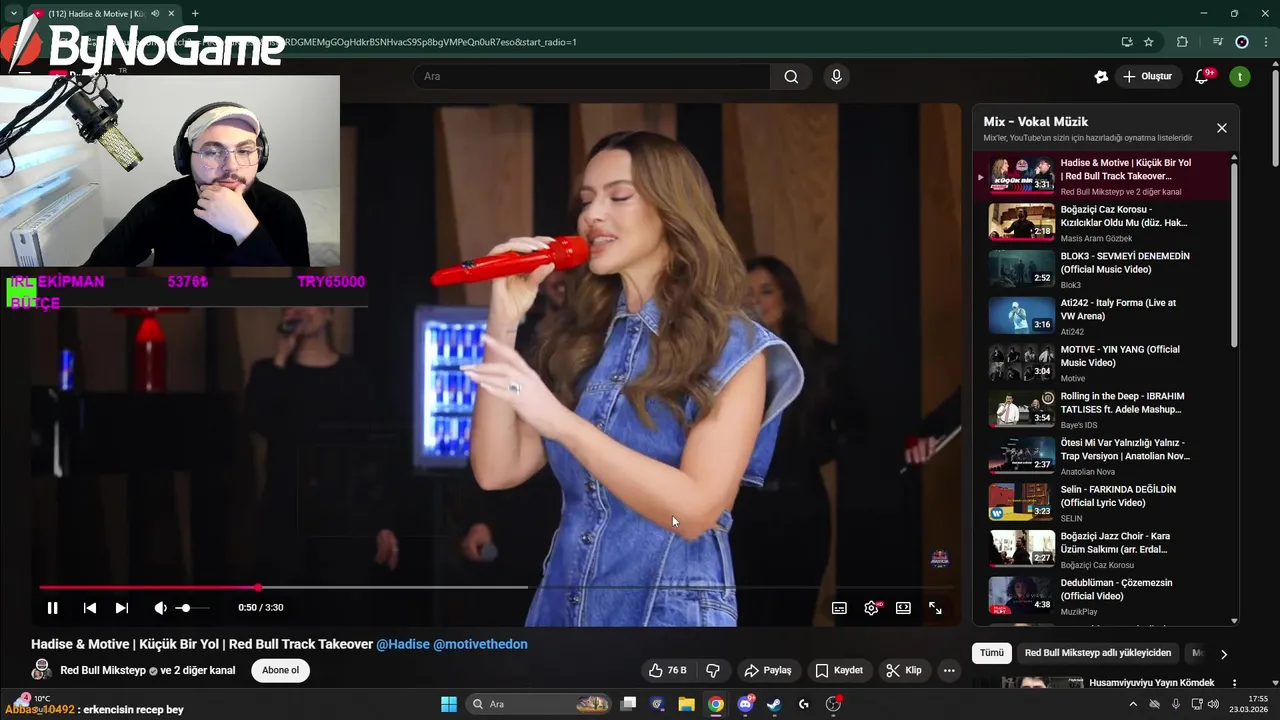The image size is (1280, 720).
Task: Open Steam from the taskbar
Action: coord(774,704)
